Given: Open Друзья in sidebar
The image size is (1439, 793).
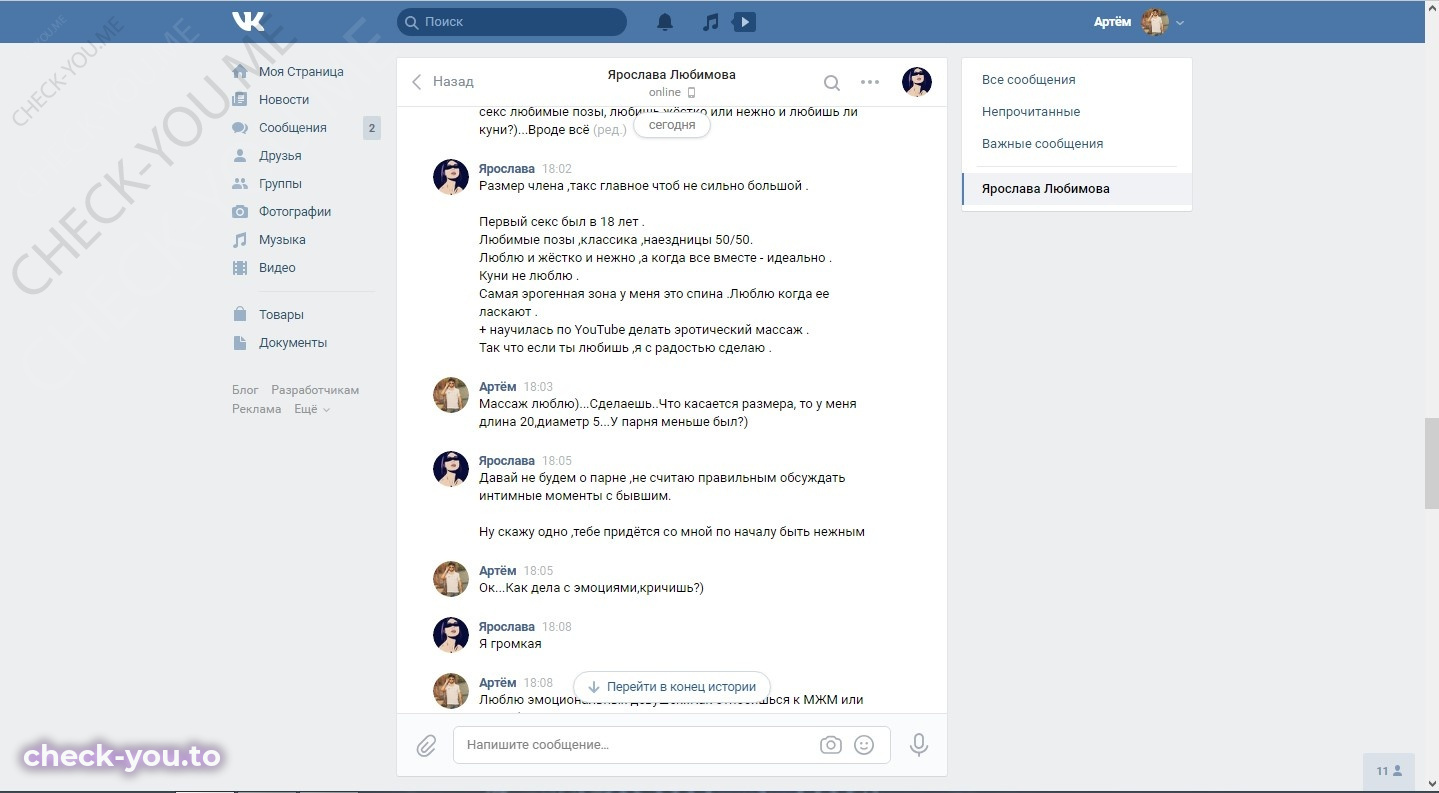Looking at the screenshot, I should pos(280,156).
